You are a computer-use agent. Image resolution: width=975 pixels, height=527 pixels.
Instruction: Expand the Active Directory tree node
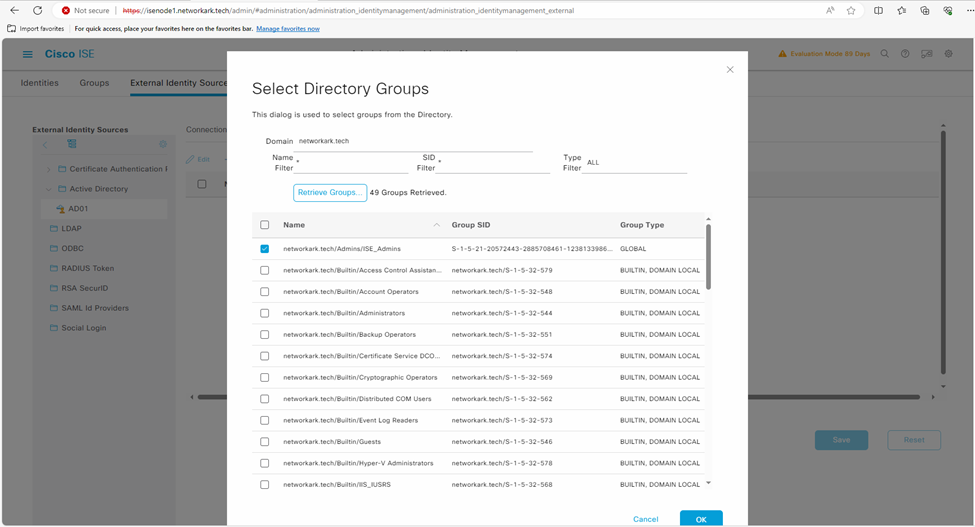point(49,189)
